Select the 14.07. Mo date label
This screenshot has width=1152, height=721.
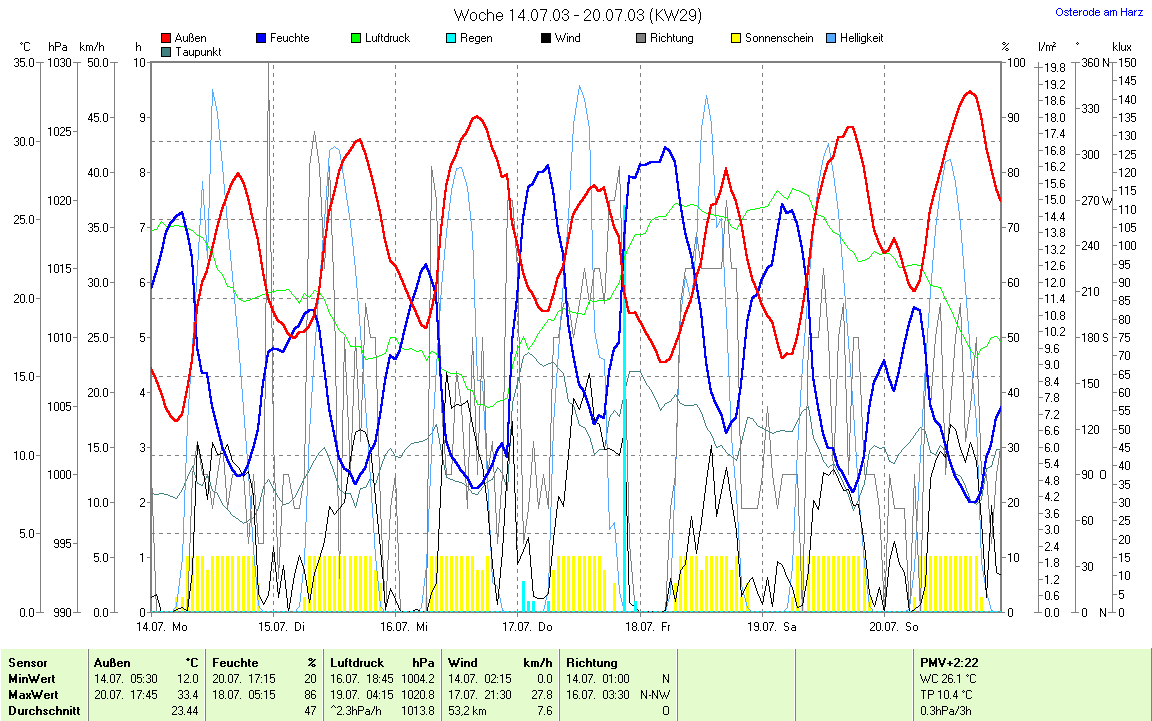click(161, 627)
